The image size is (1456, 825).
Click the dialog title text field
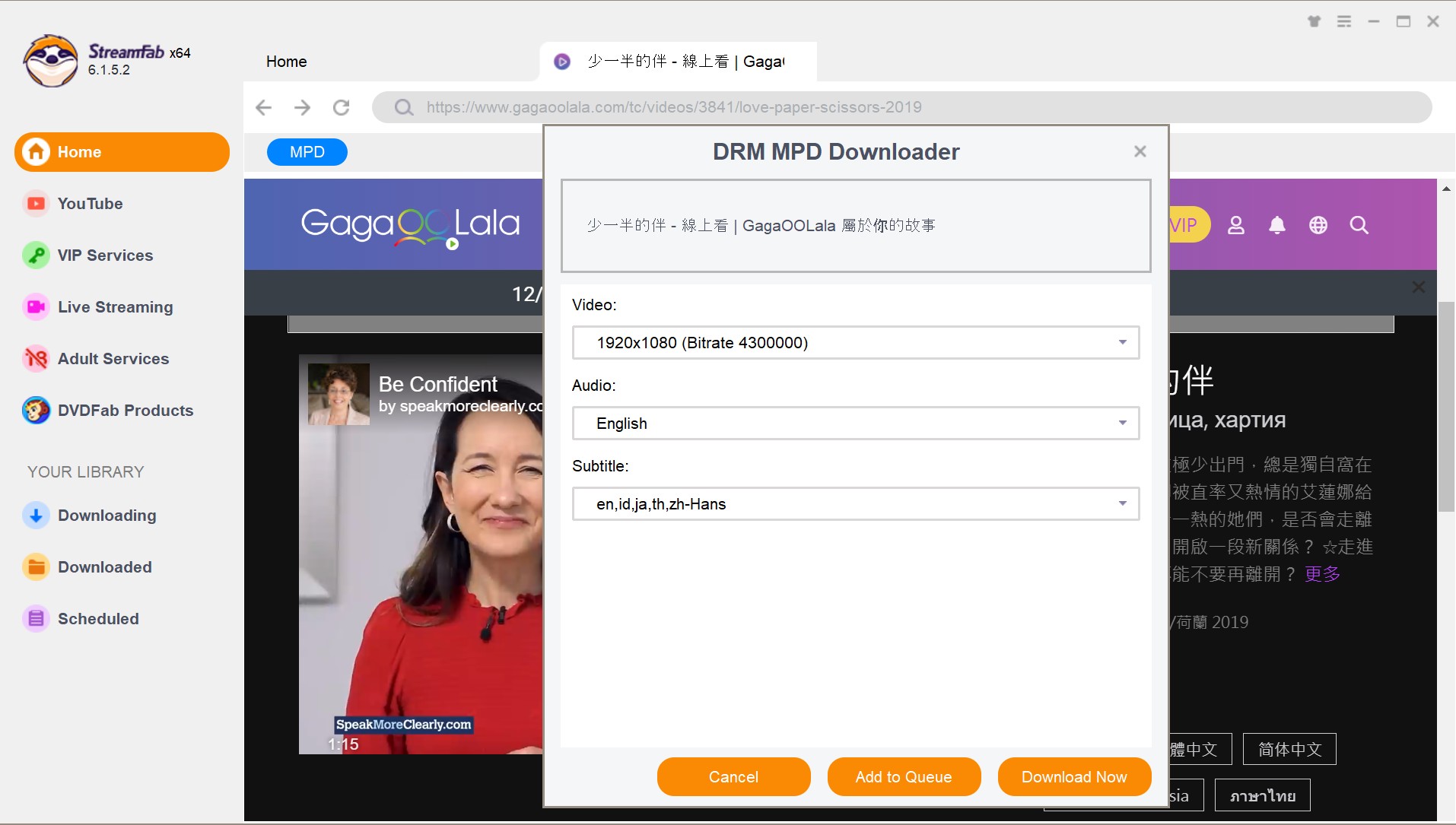(856, 226)
